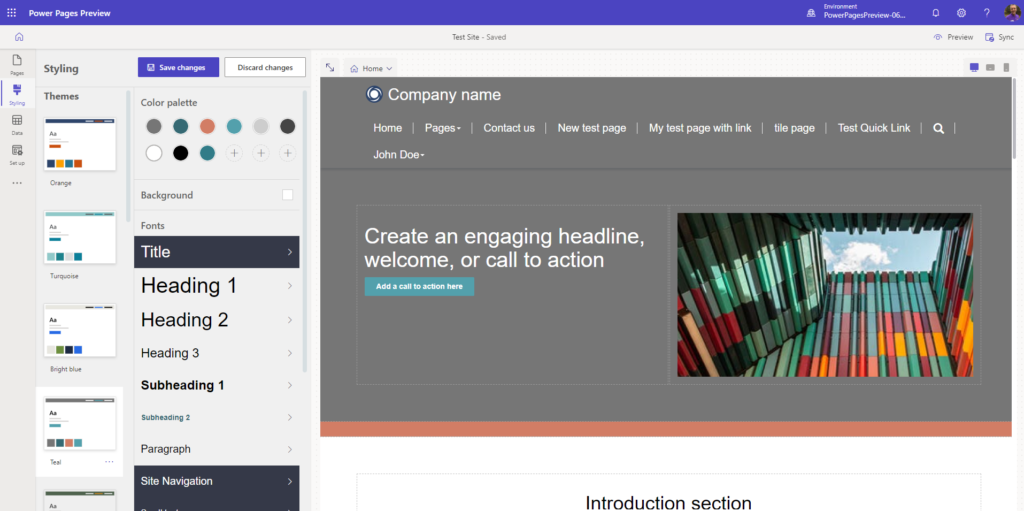
Task: Click the Introduction section heading
Action: (669, 503)
